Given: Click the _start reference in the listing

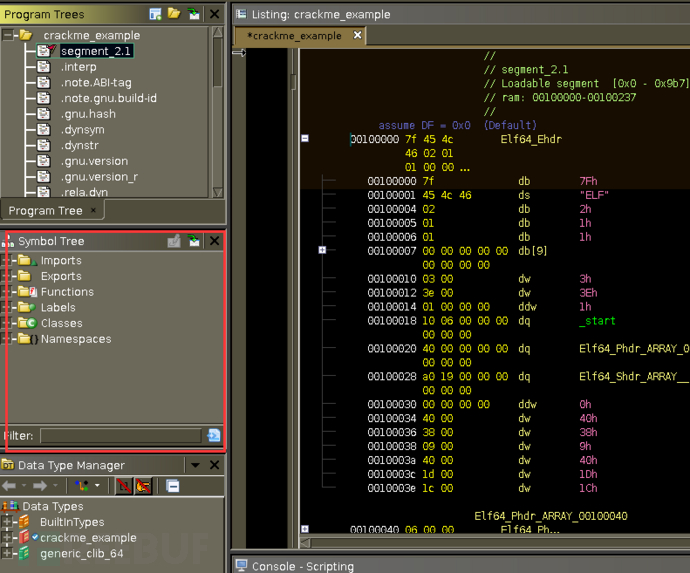Looking at the screenshot, I should pyautogui.click(x=597, y=321).
